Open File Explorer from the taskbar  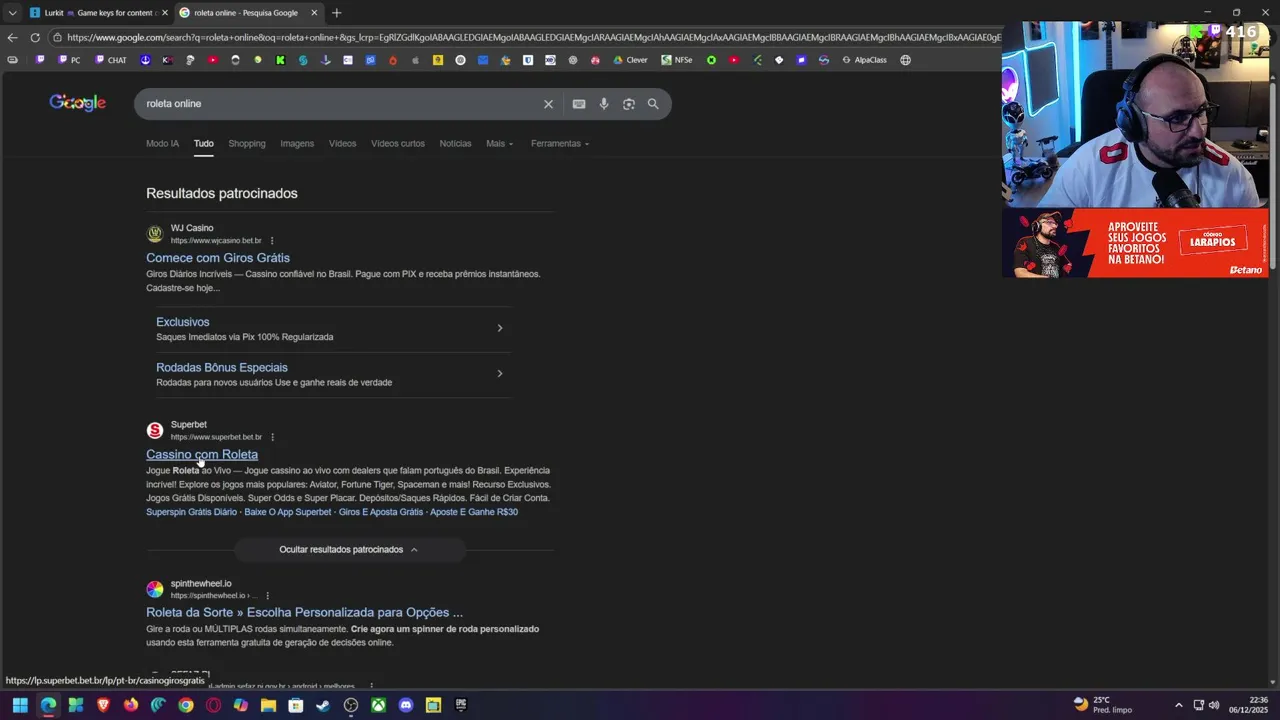coord(268,705)
